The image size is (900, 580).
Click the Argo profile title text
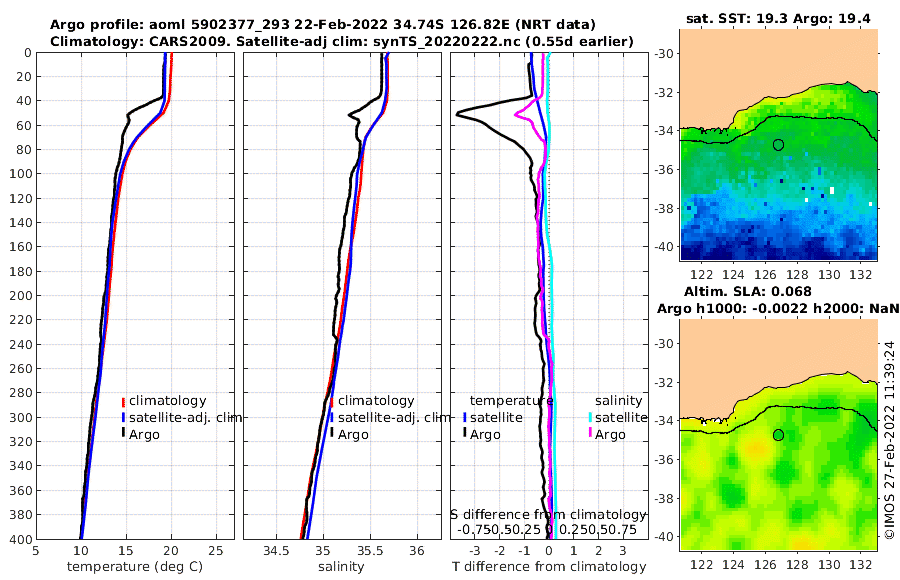point(323,25)
